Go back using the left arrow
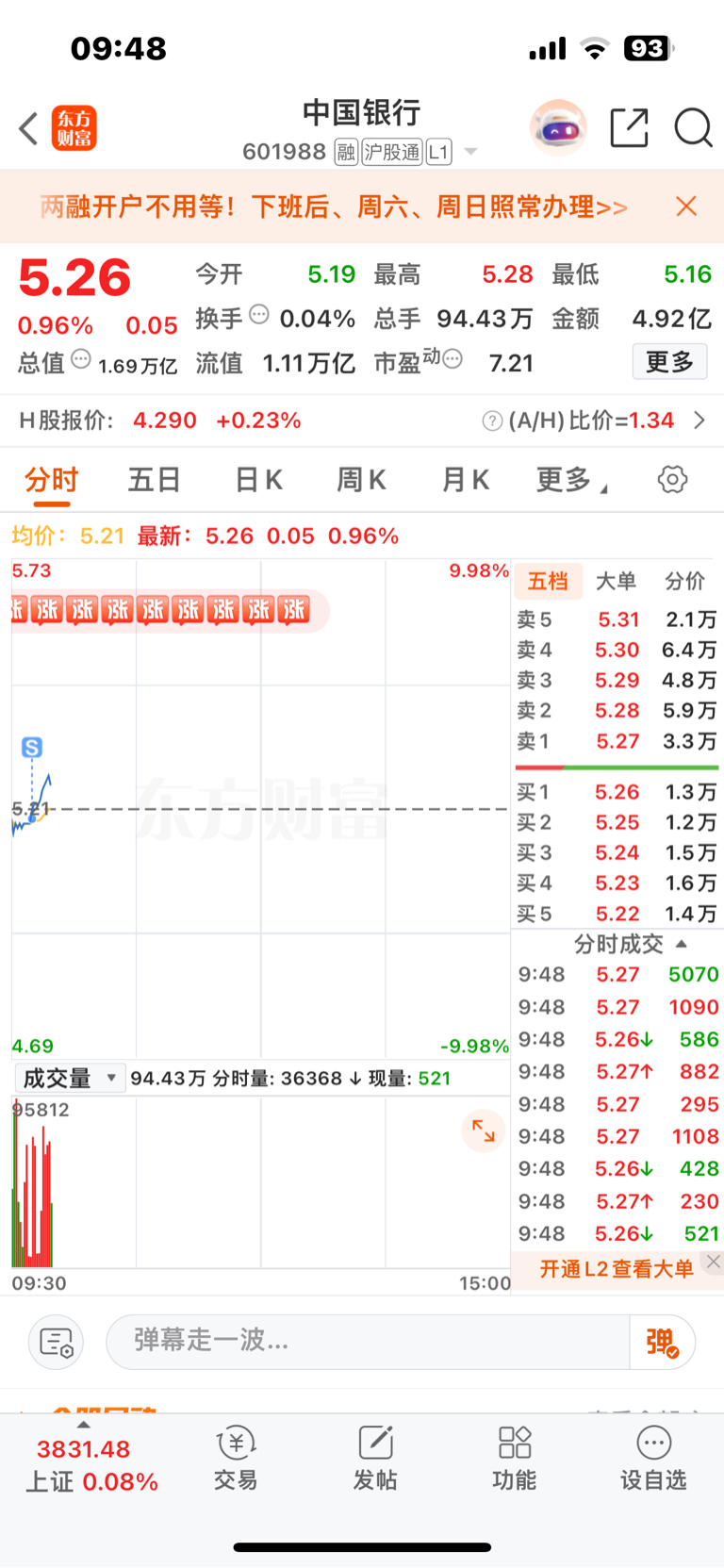Screen dimensions: 724x1568 (28, 128)
